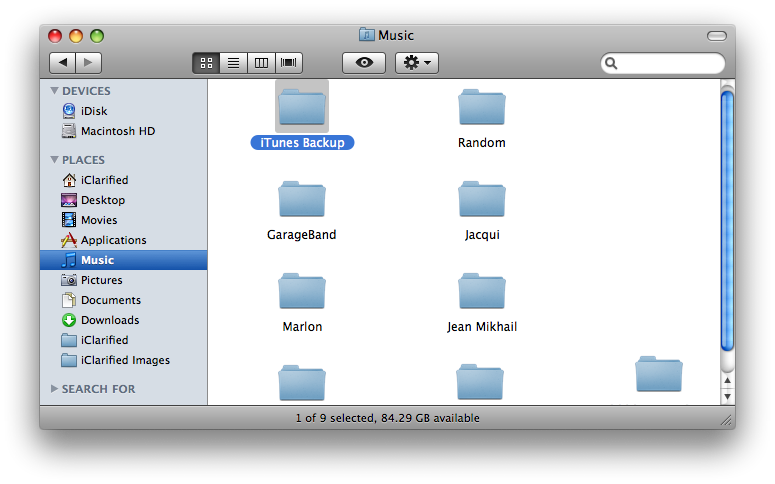775x484 pixels.
Task: Go back with the left arrow button
Action: coord(62,63)
